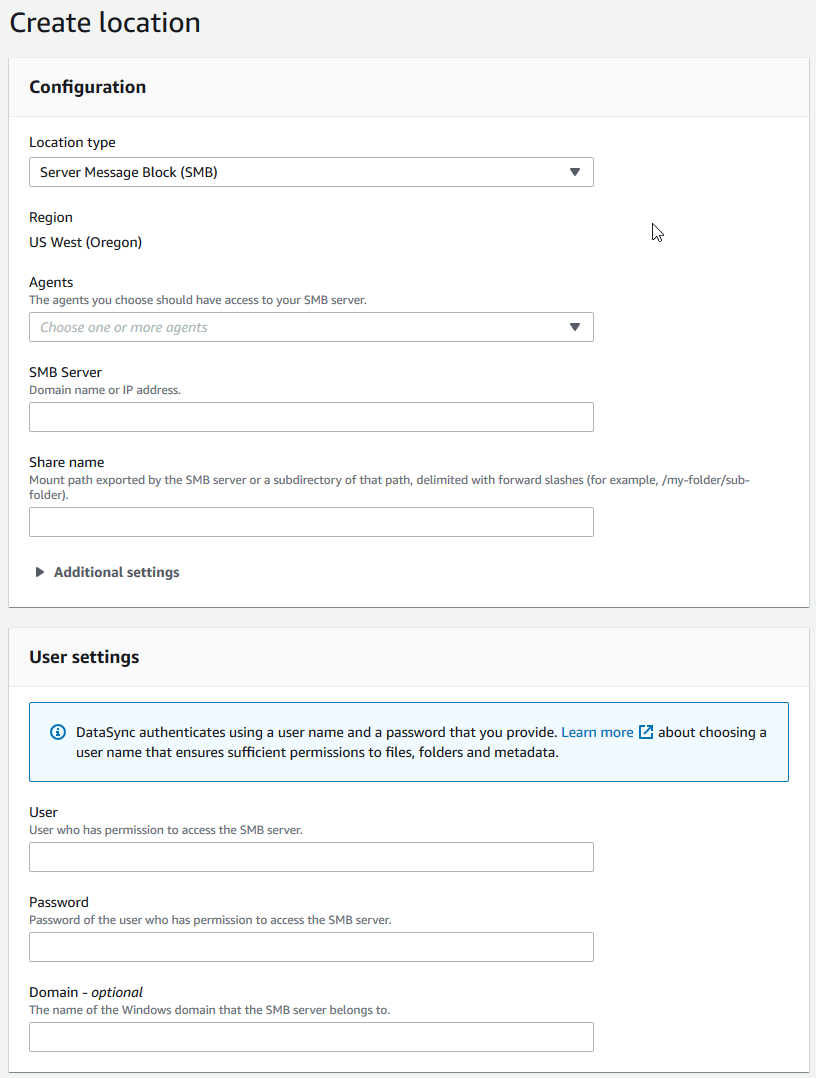Image resolution: width=816 pixels, height=1078 pixels.
Task: Click the Configuration section header
Action: 87,87
